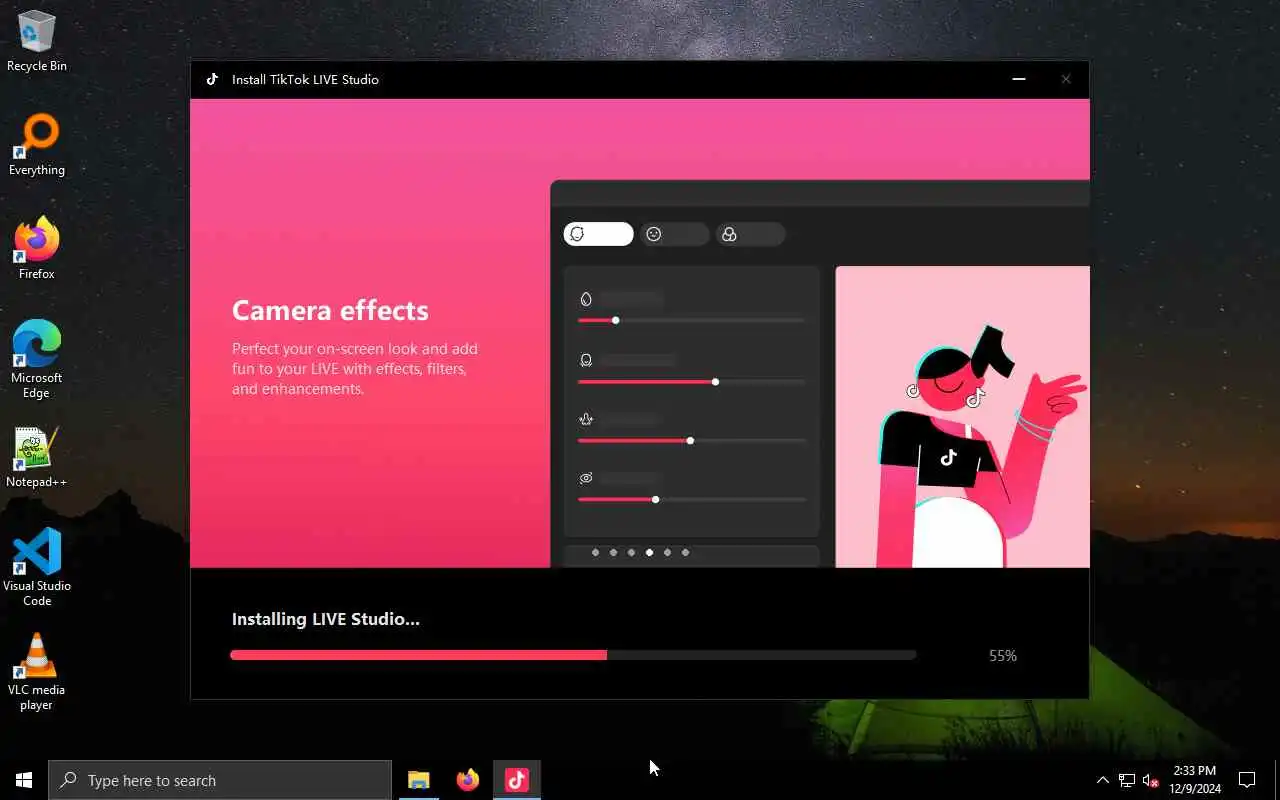Screen dimensions: 1280x800
Task: Click the eye icon above the fourth slider
Action: 586,478
